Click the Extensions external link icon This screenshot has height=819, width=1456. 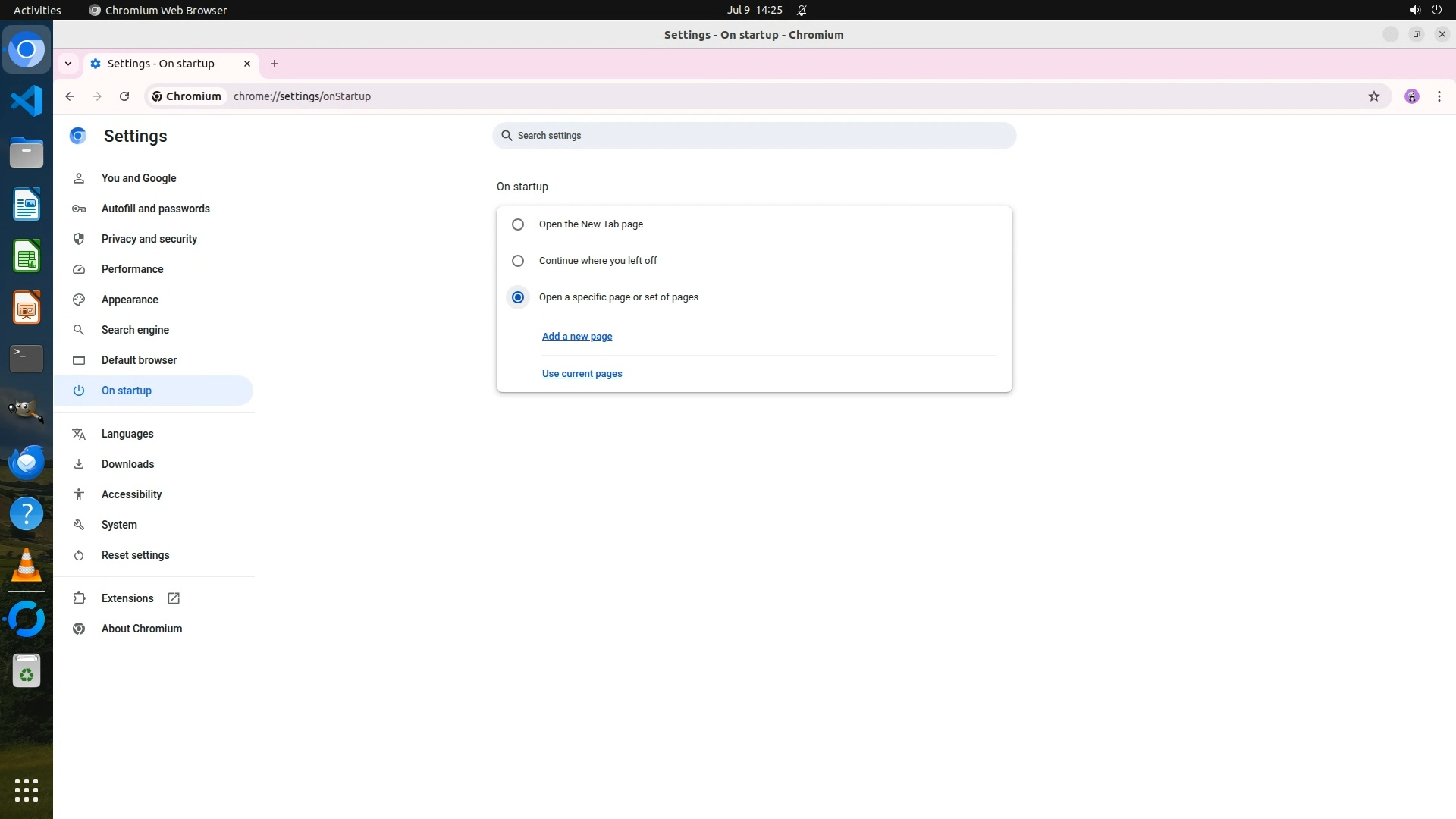(x=174, y=598)
